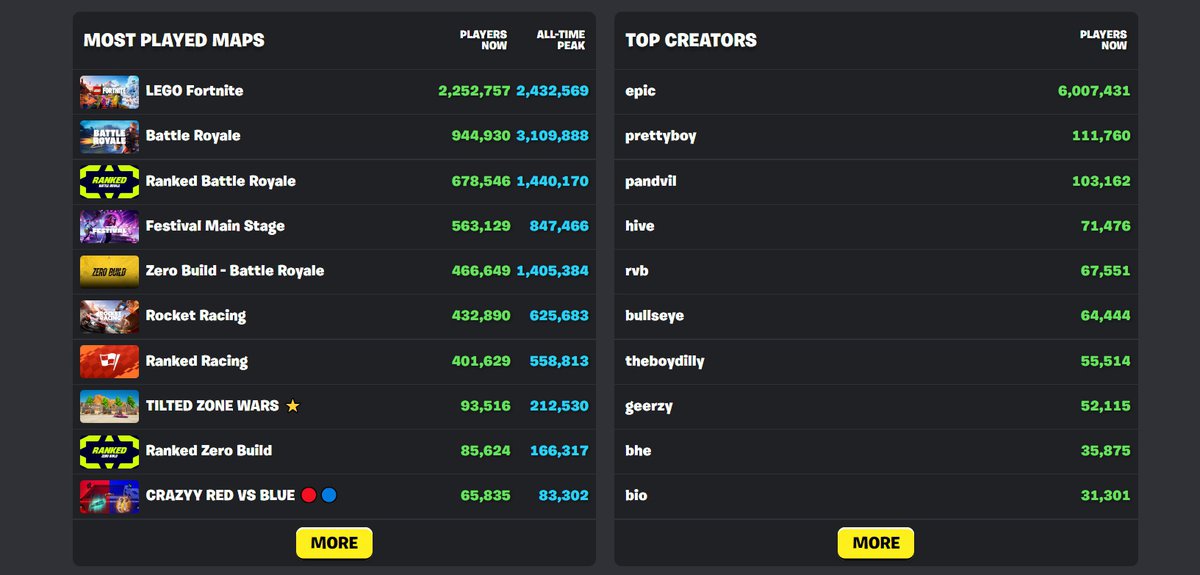Open the epic creator profile link

(640, 91)
